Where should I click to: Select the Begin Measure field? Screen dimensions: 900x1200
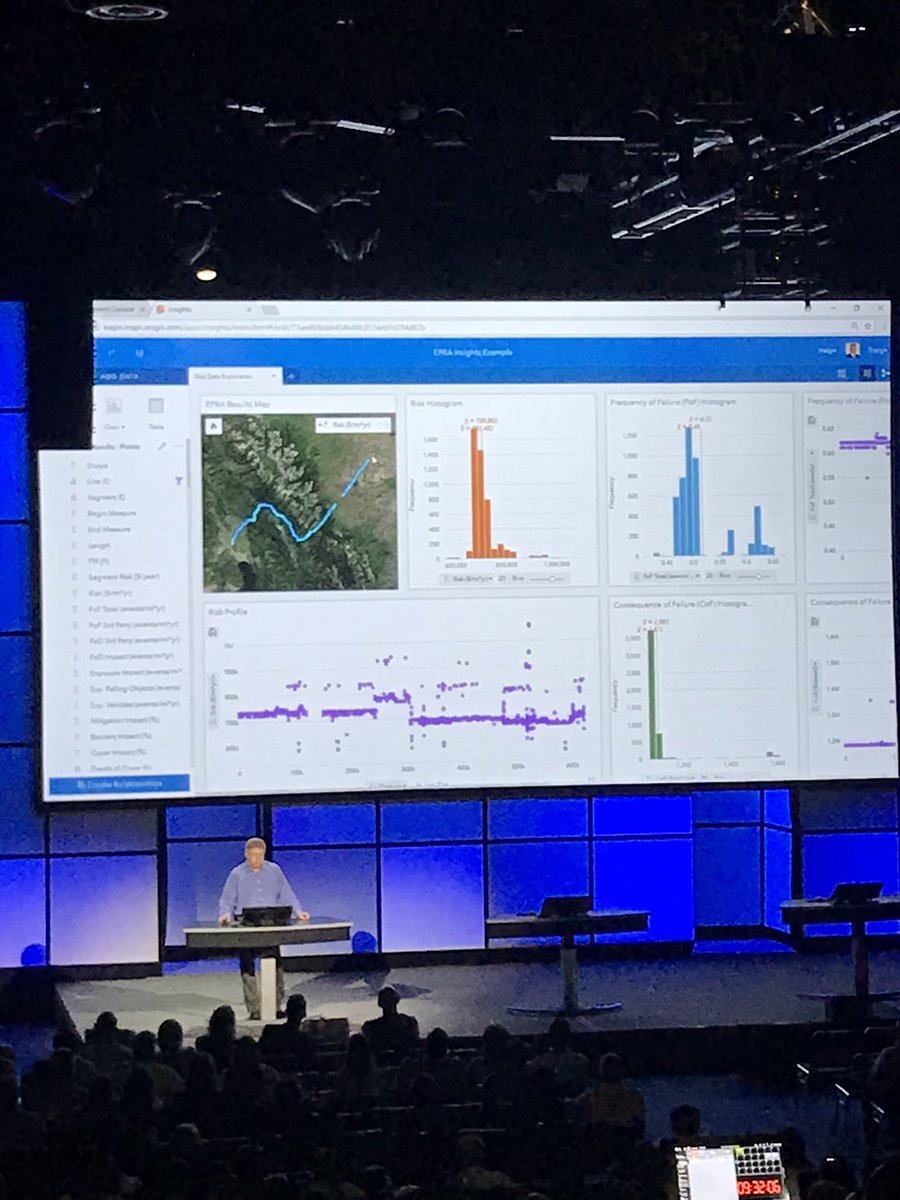pyautogui.click(x=112, y=513)
